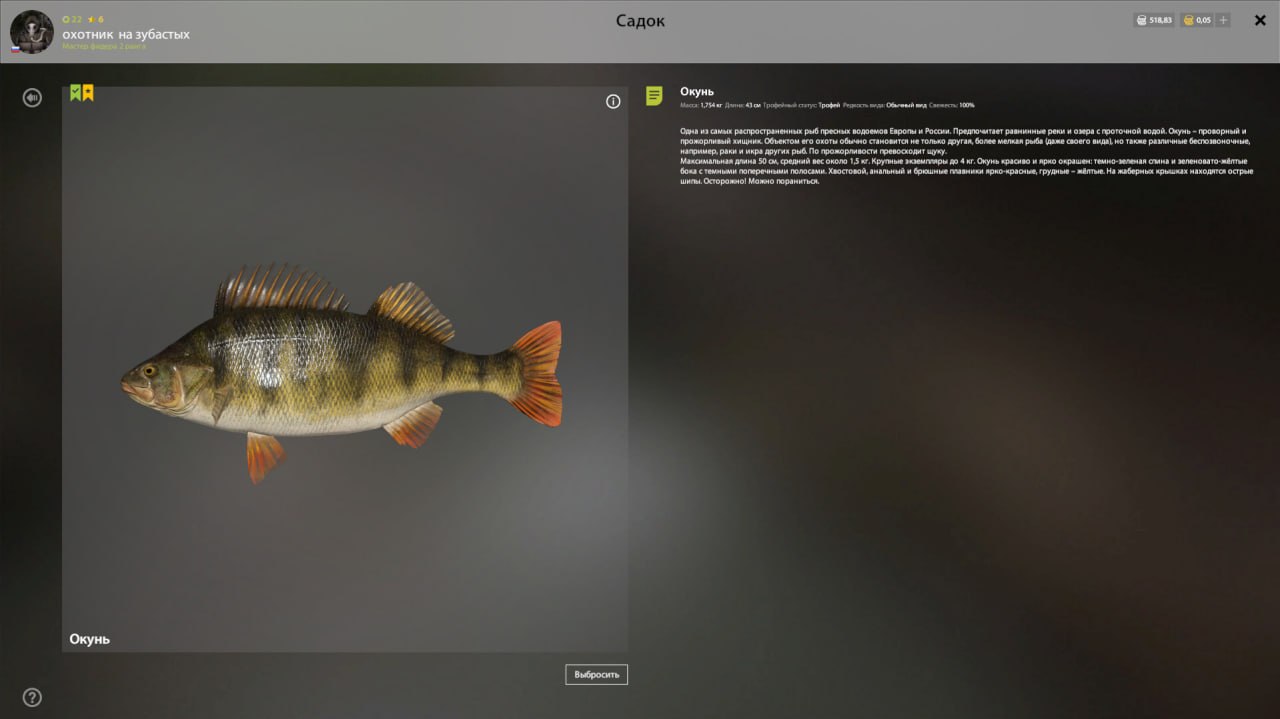Click the player name охотник на зубастых

[126, 34]
